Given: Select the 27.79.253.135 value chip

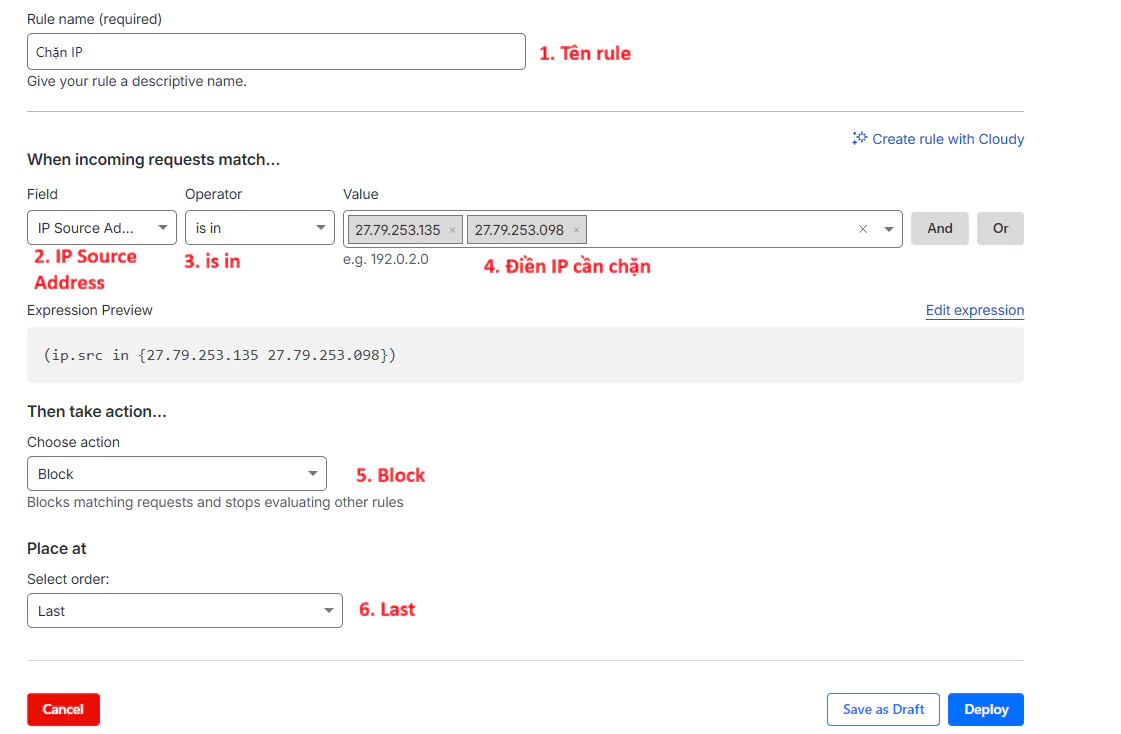Looking at the screenshot, I should pyautogui.click(x=397, y=230).
